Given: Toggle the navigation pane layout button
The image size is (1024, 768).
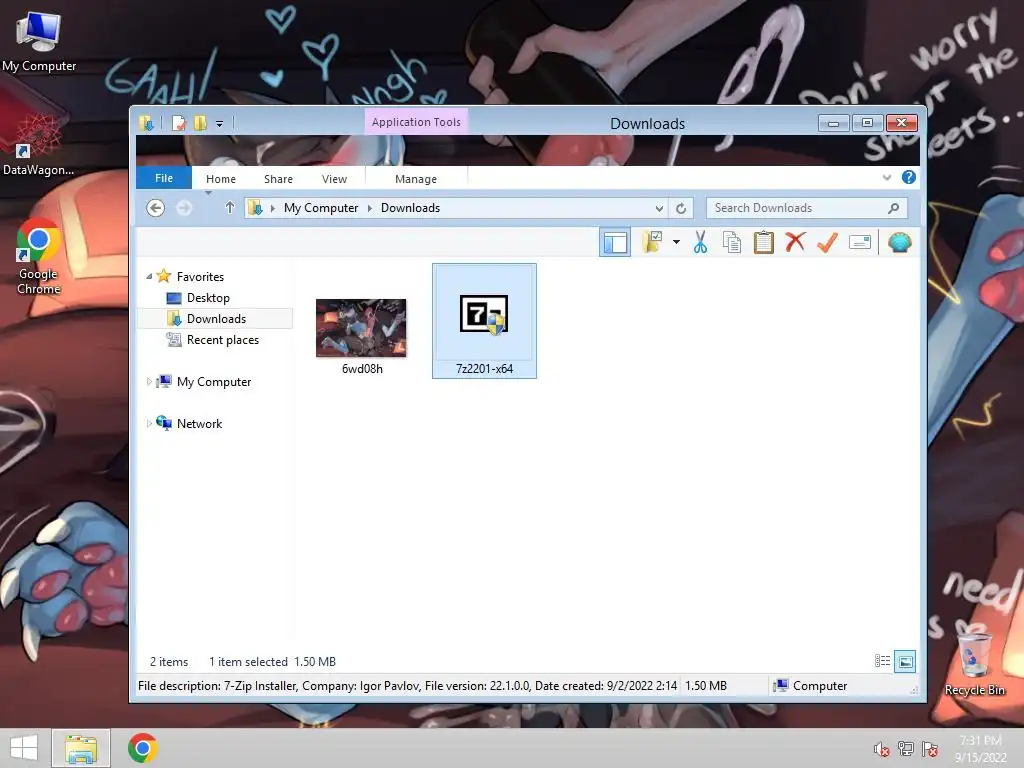Looking at the screenshot, I should pyautogui.click(x=615, y=243).
